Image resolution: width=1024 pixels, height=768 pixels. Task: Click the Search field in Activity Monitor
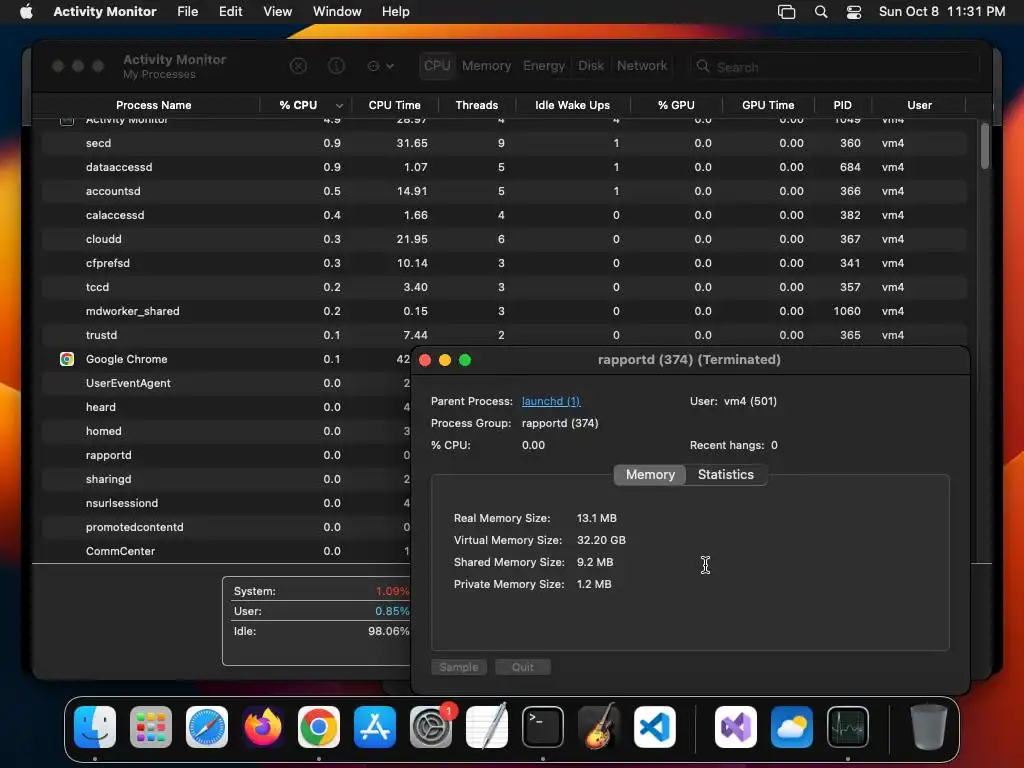click(x=835, y=67)
